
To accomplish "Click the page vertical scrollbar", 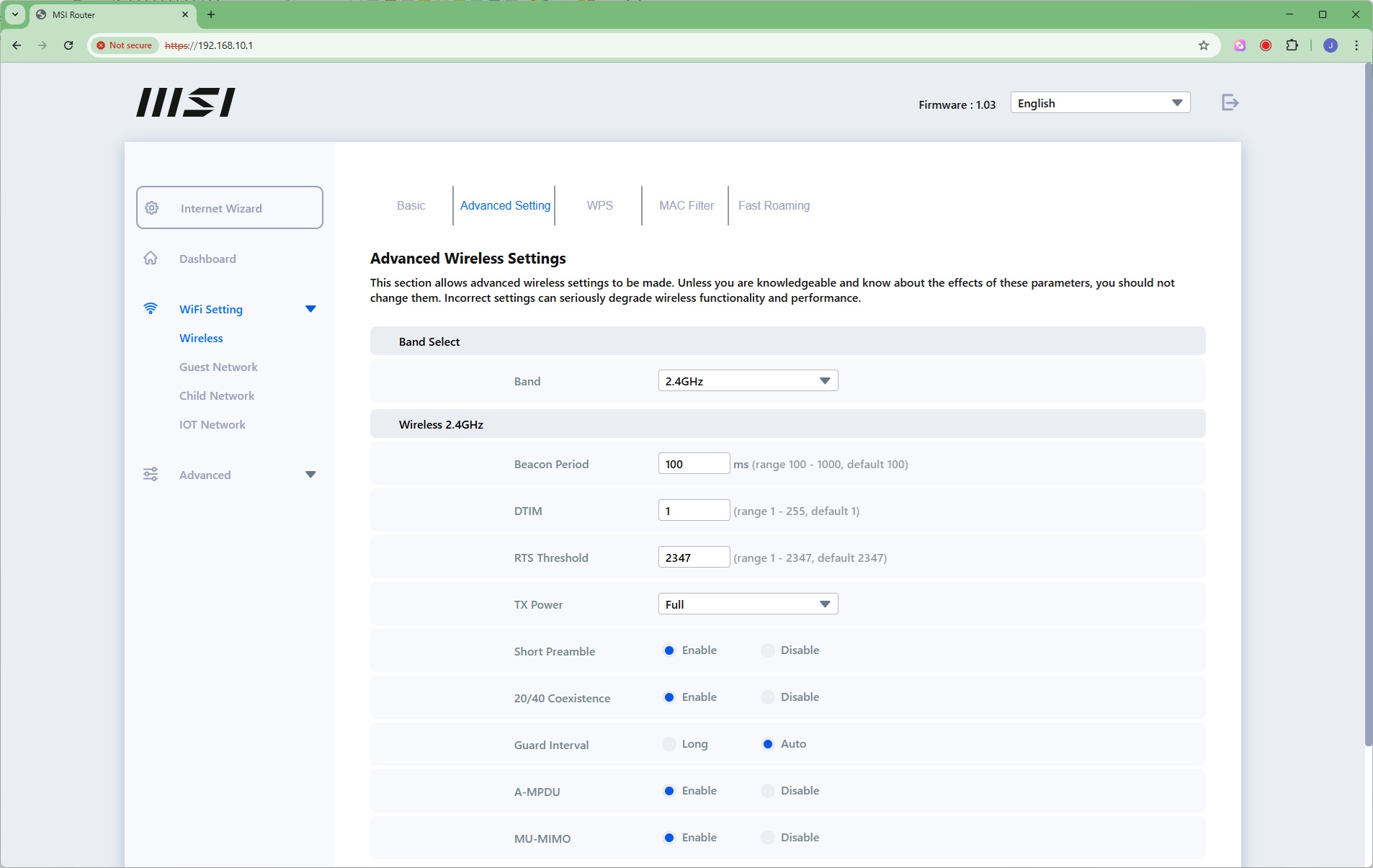I will 1368,403.
